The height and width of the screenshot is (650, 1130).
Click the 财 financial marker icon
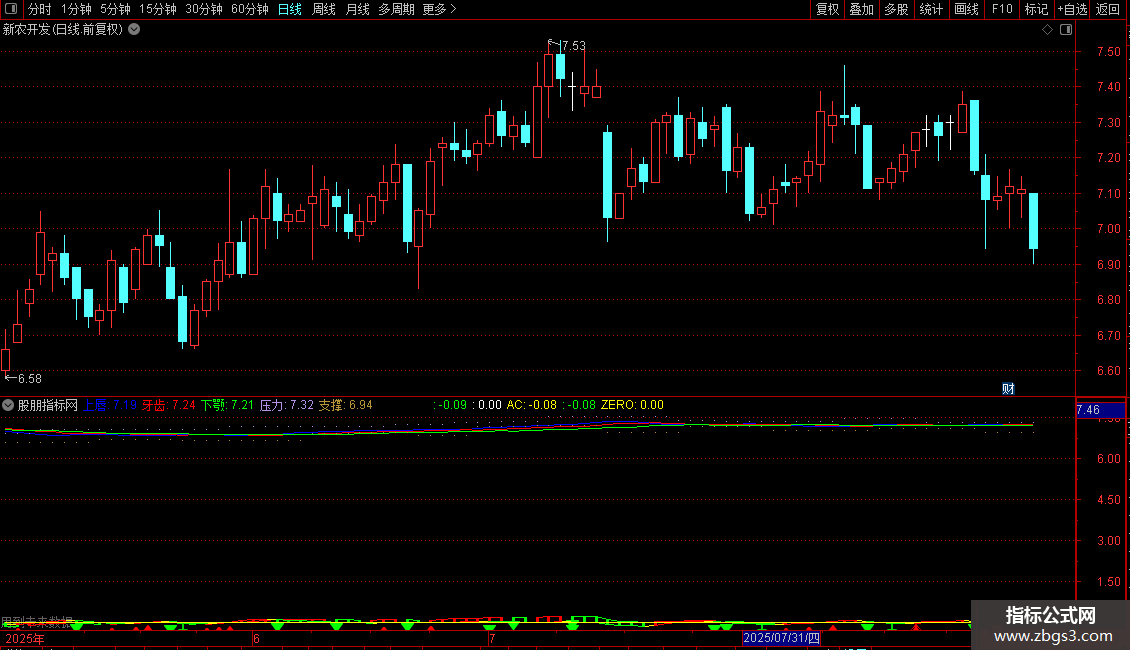(x=1008, y=388)
